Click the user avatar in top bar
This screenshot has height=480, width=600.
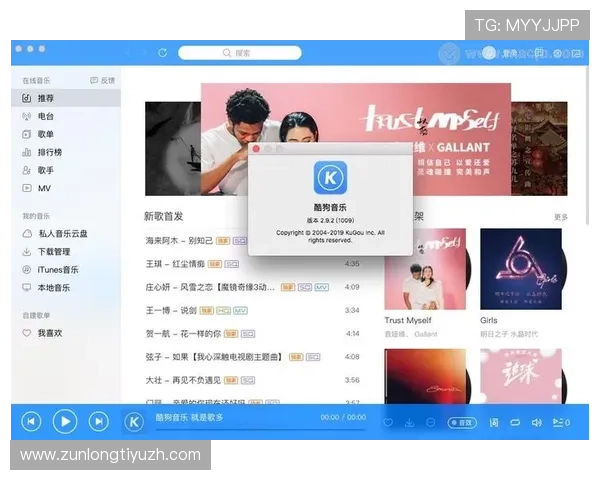tap(489, 53)
